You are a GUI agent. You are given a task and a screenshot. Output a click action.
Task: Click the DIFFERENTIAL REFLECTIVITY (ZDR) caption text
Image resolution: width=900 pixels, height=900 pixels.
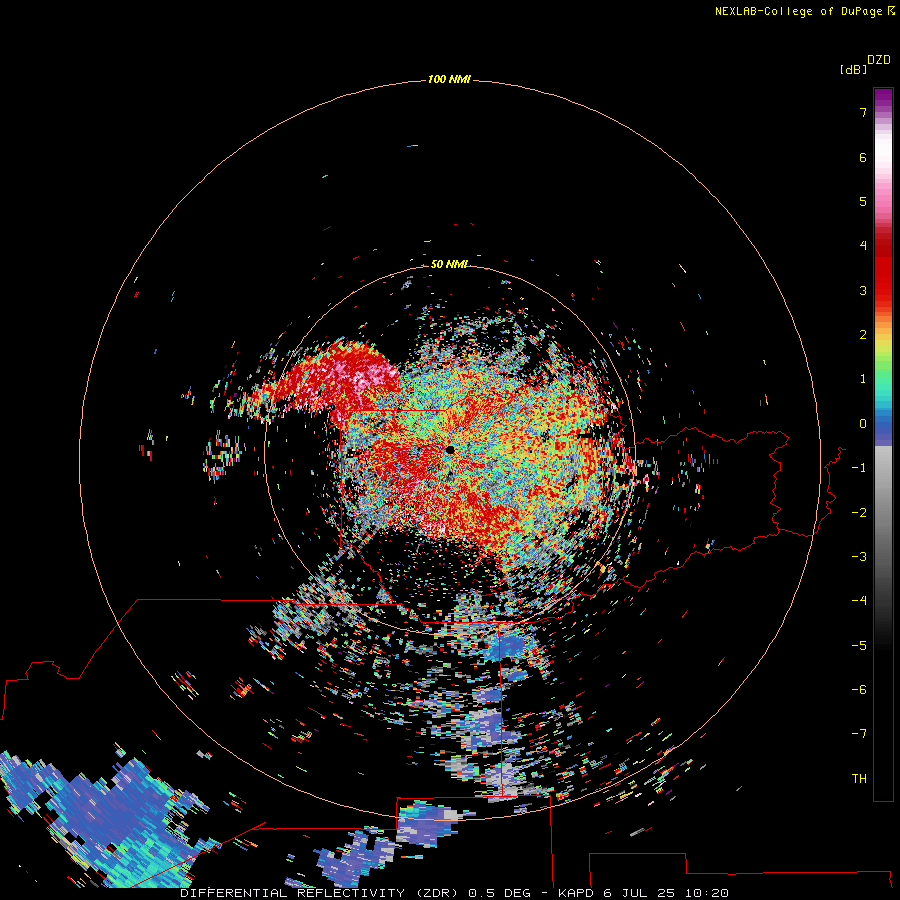pos(320,893)
